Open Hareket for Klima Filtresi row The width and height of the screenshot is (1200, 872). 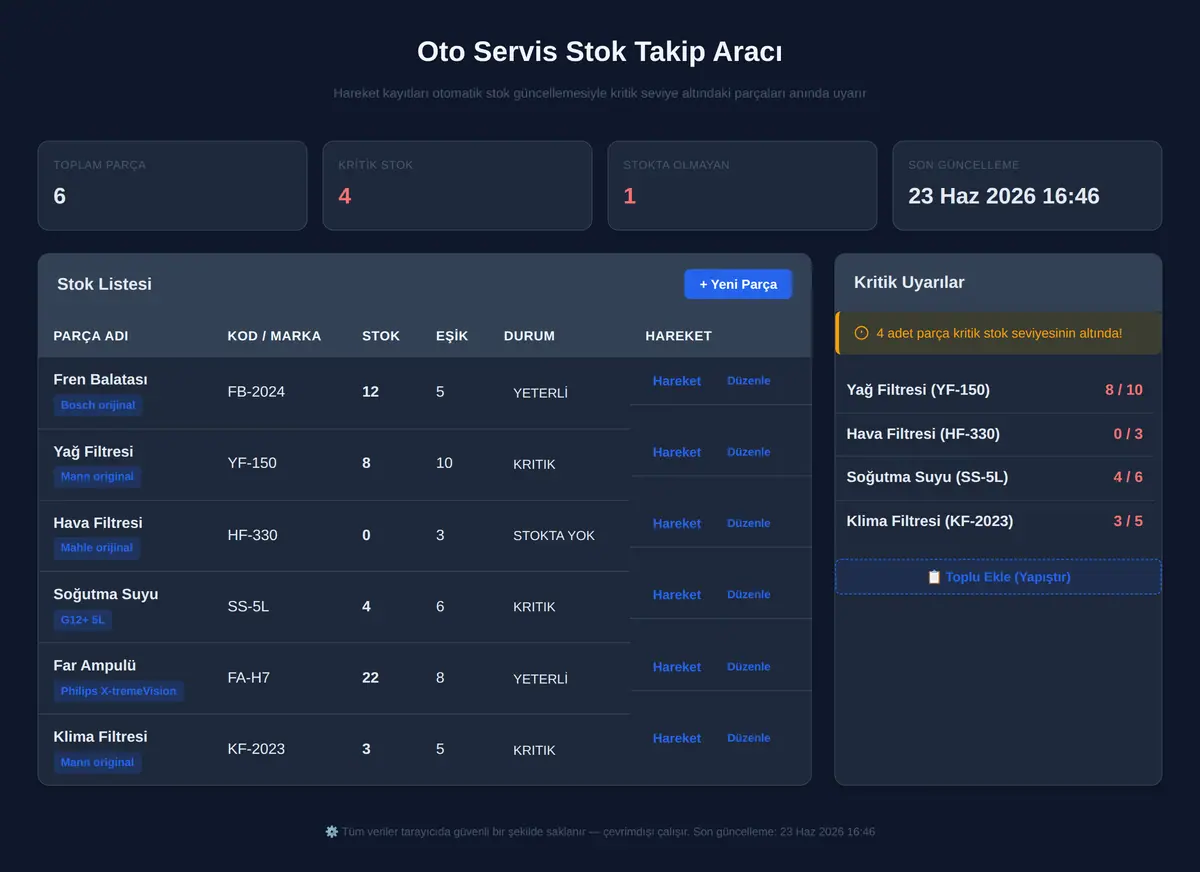677,738
